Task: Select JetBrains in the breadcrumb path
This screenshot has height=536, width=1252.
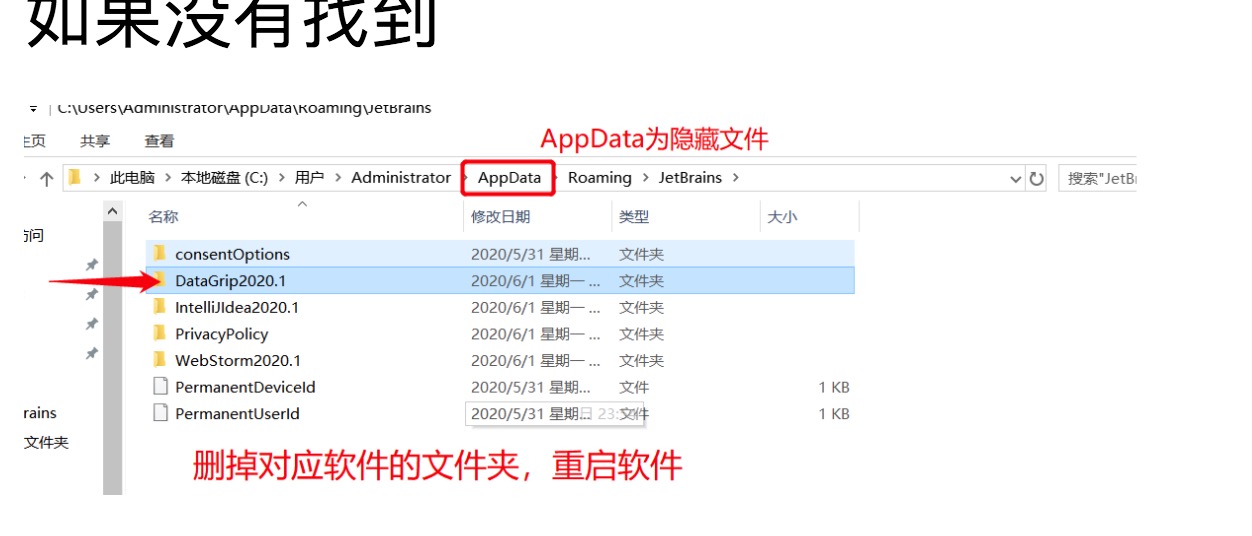Action: click(x=691, y=178)
